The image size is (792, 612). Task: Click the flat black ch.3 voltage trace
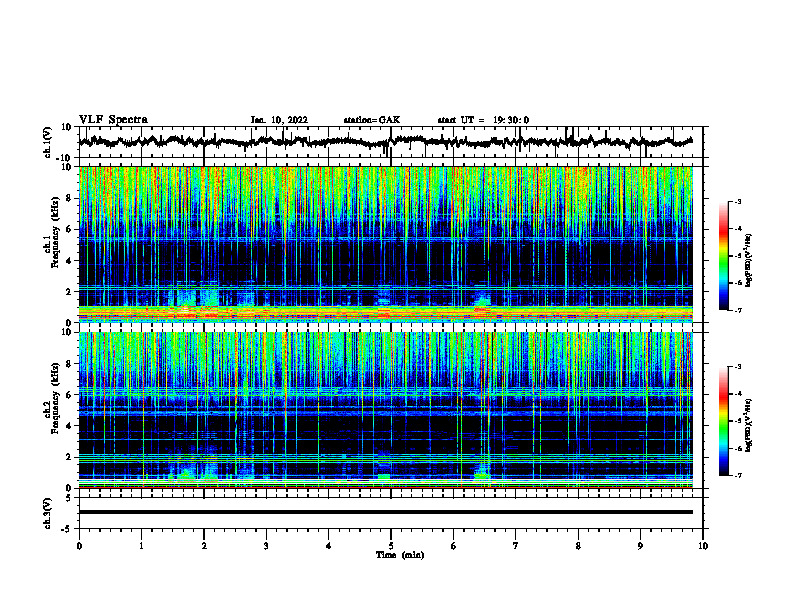click(x=386, y=512)
